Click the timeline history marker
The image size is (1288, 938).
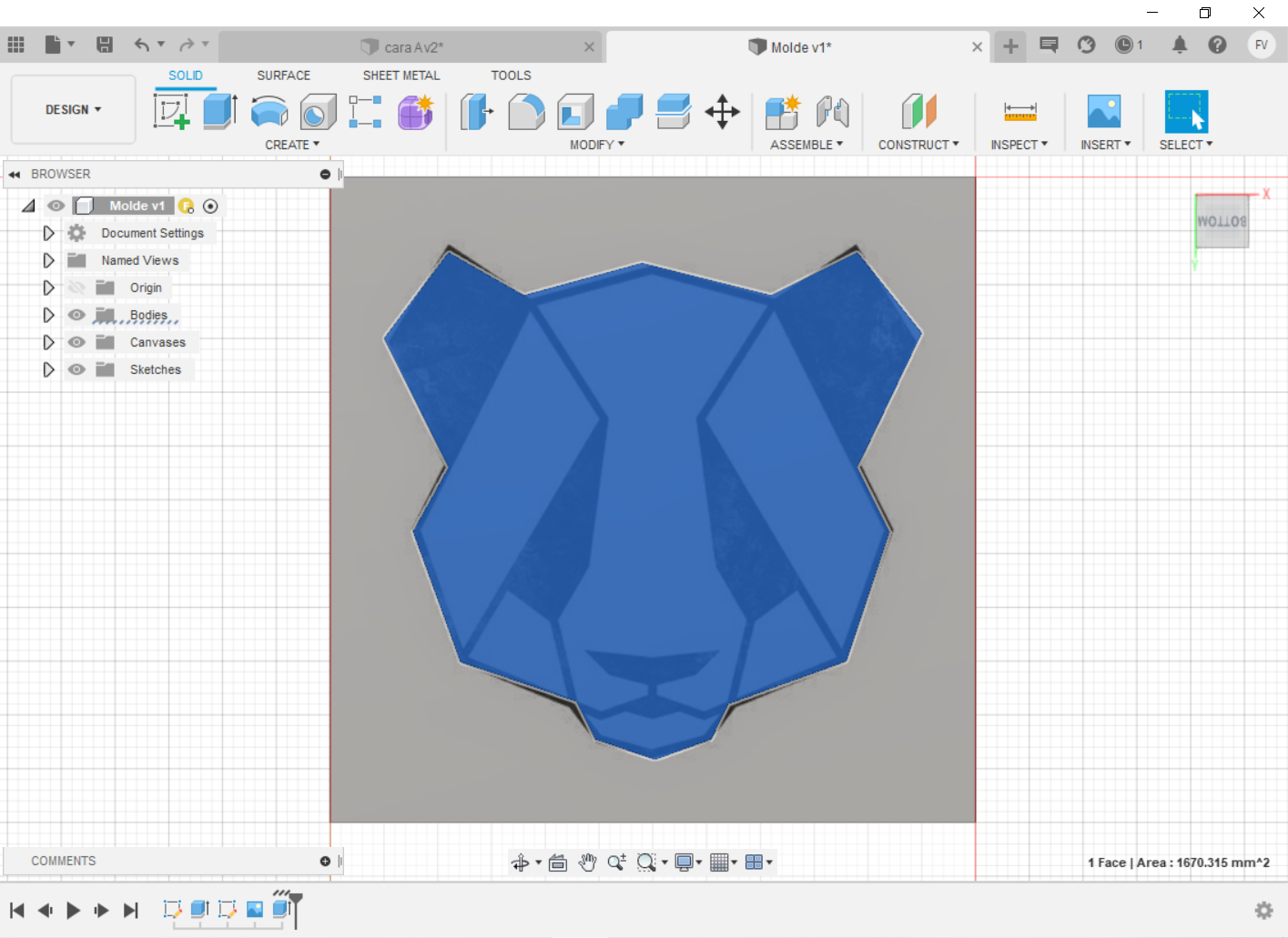(x=296, y=909)
